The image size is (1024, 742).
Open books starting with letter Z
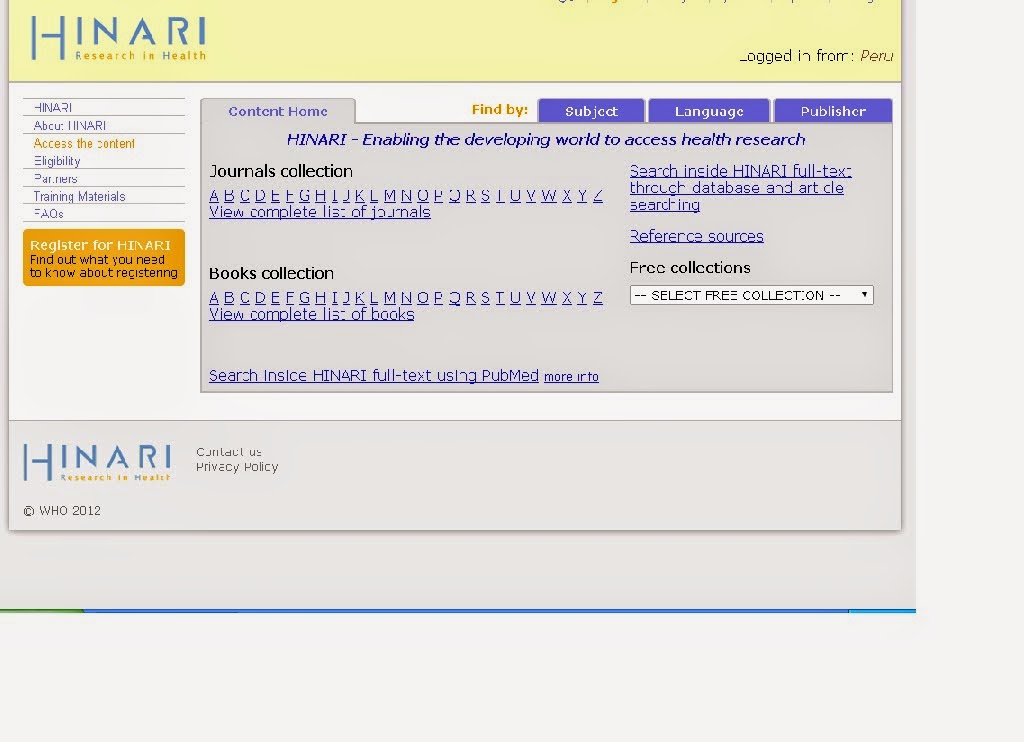tap(600, 297)
